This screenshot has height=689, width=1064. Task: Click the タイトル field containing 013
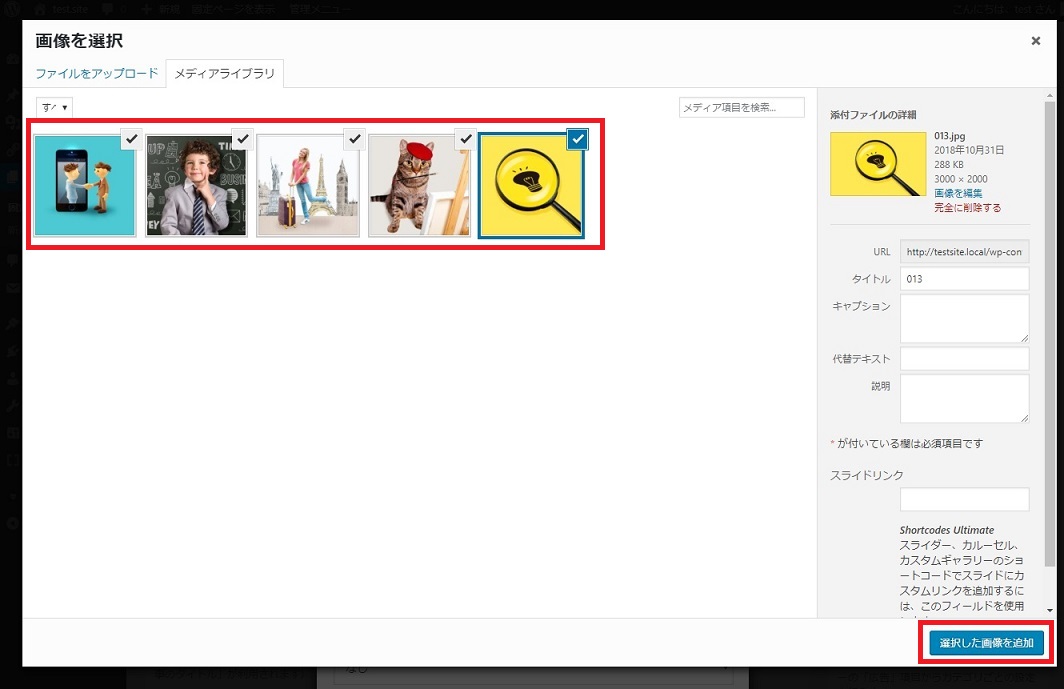pos(964,279)
